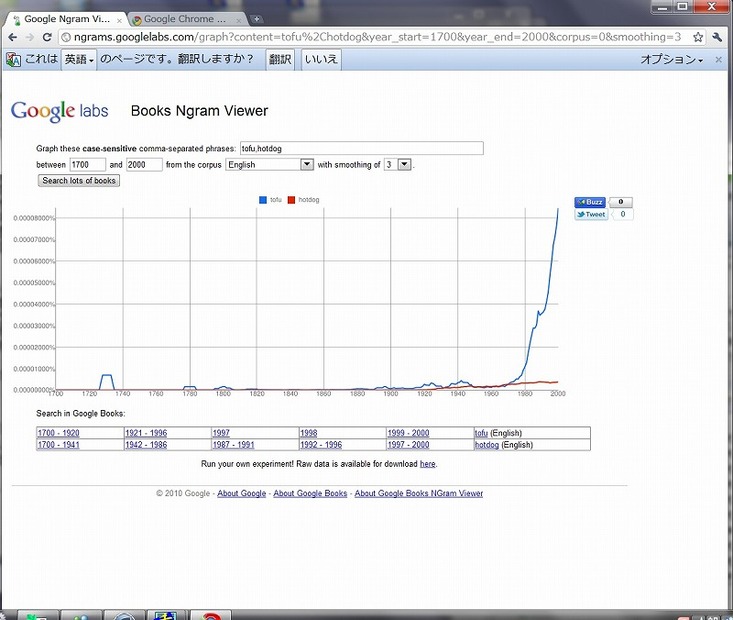Viewport: 733px width, 620px height.
Task: Click the Tweet share button
Action: [x=591, y=214]
